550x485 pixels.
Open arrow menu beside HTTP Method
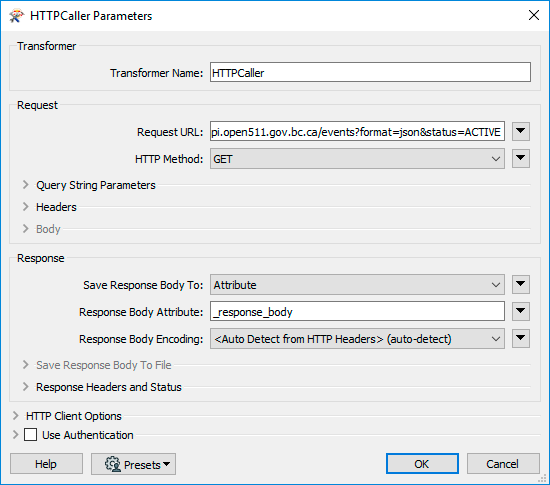(x=521, y=159)
